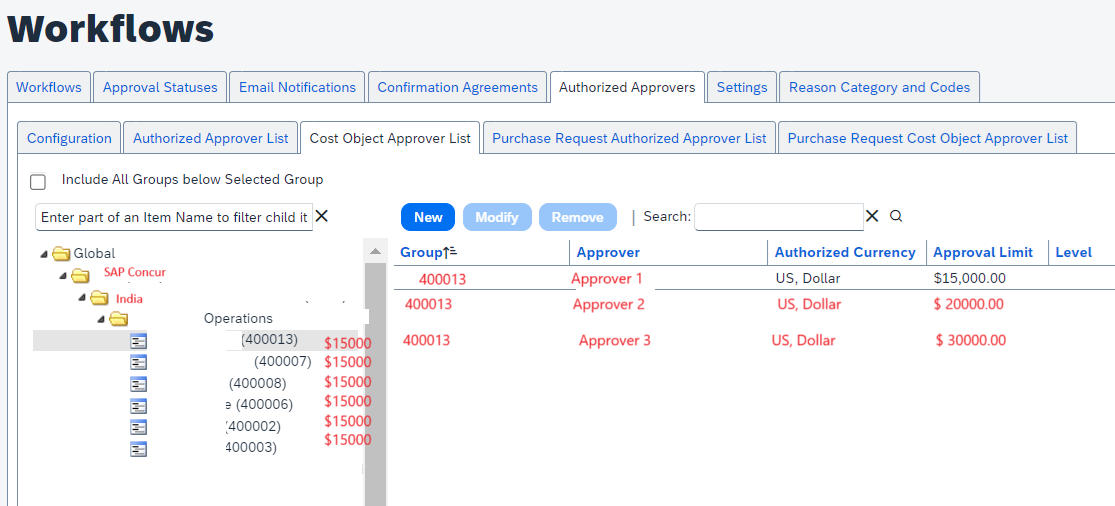
Task: Click US, Dollar in Approver 3 row
Action: (804, 340)
